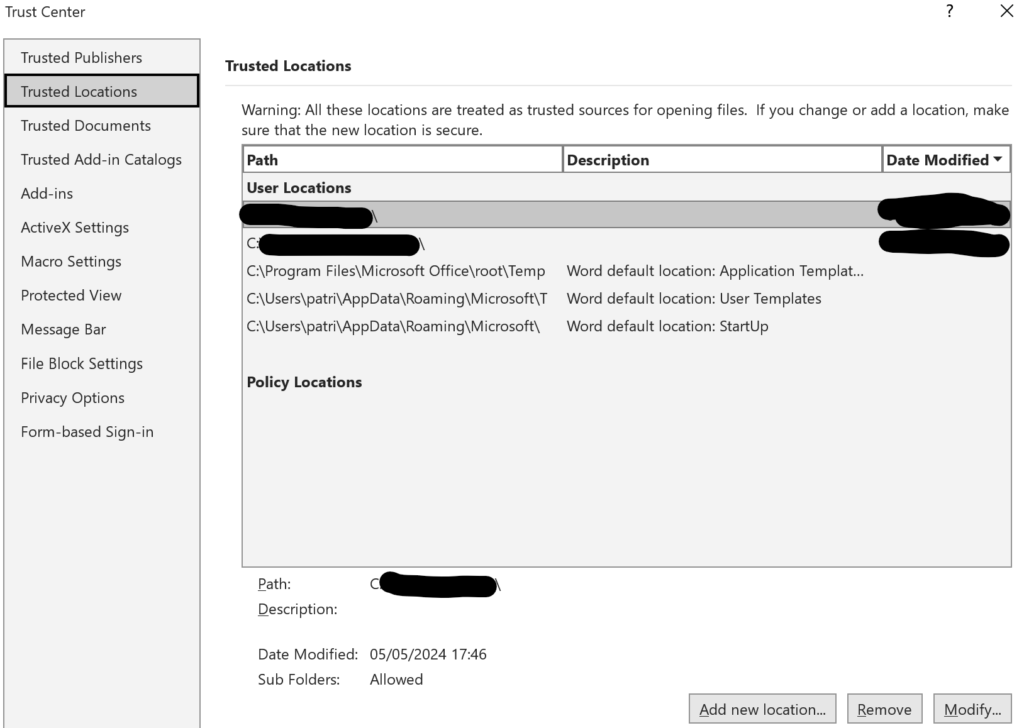Screen dimensions: 1024x728
Task: Remove the selected trusted location
Action: [x=884, y=709]
